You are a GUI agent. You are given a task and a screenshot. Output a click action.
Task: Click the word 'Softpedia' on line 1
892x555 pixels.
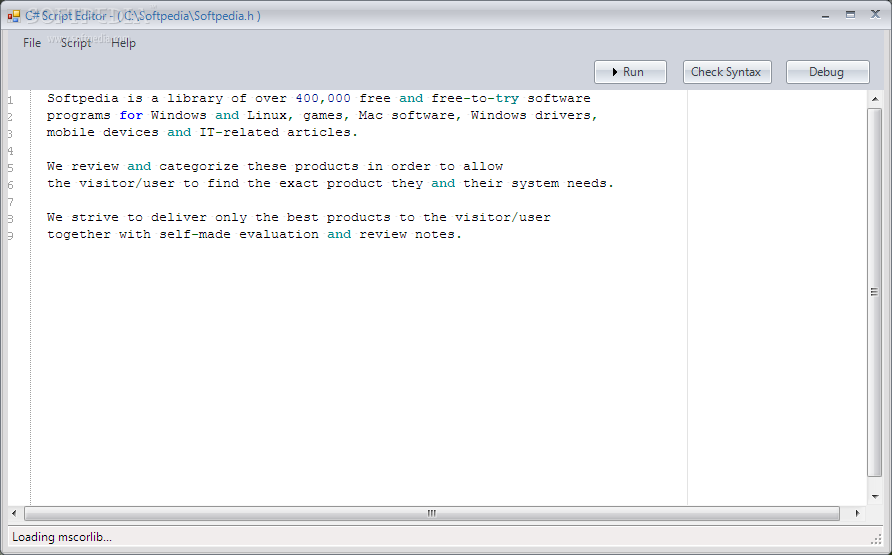click(x=83, y=98)
